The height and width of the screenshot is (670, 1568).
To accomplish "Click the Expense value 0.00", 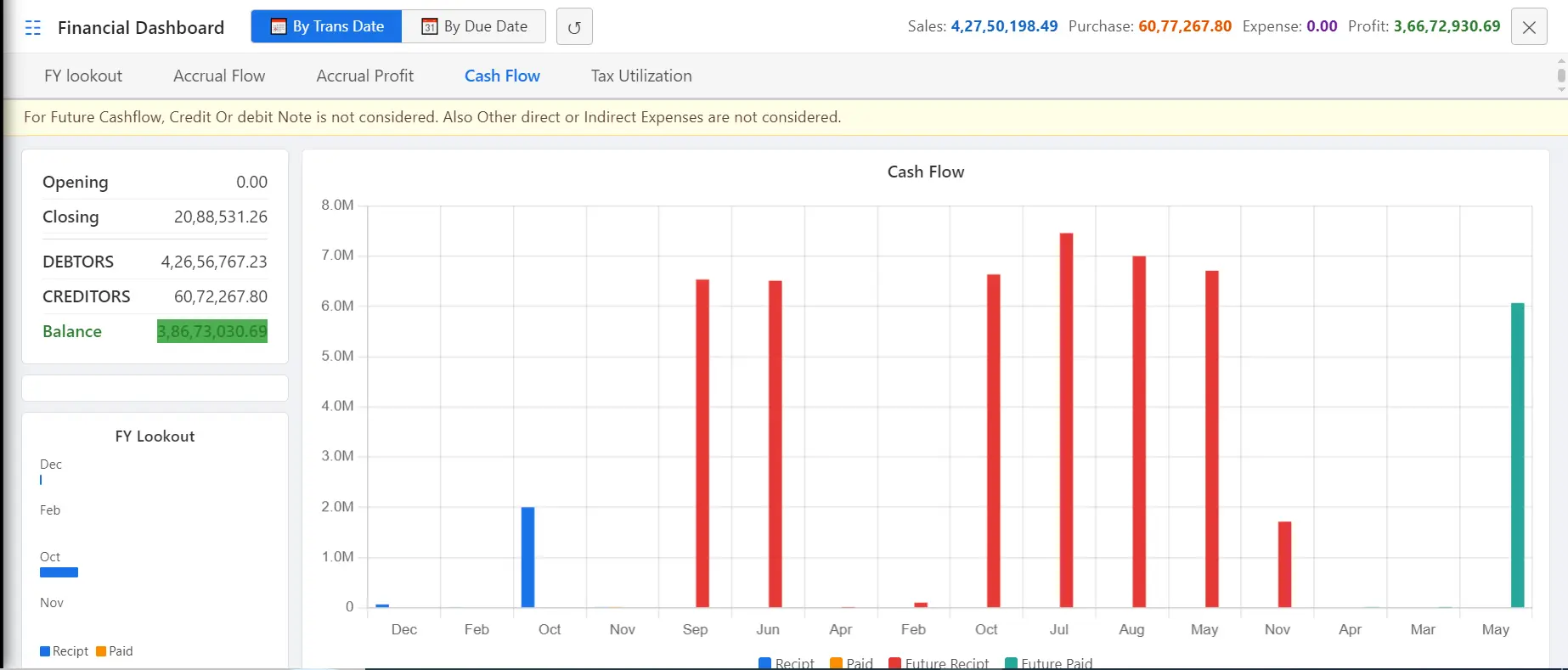I will coord(1322,26).
